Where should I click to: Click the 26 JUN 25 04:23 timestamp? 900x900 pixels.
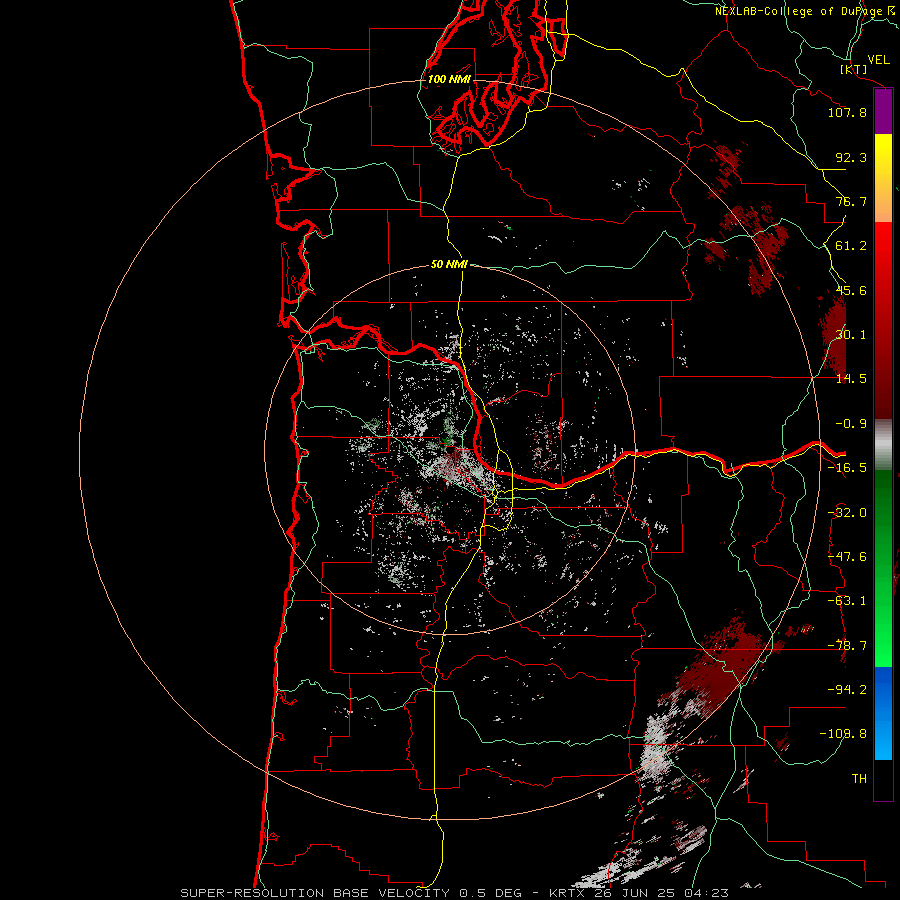point(662,893)
